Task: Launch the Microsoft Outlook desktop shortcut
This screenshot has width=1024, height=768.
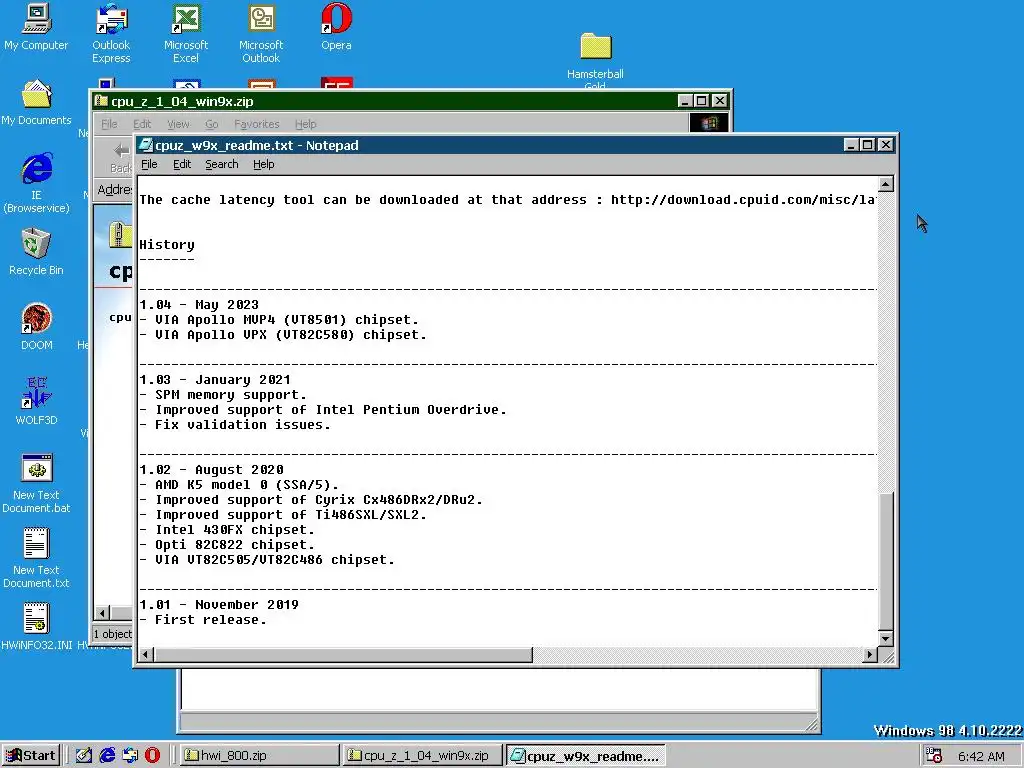Action: (x=261, y=33)
